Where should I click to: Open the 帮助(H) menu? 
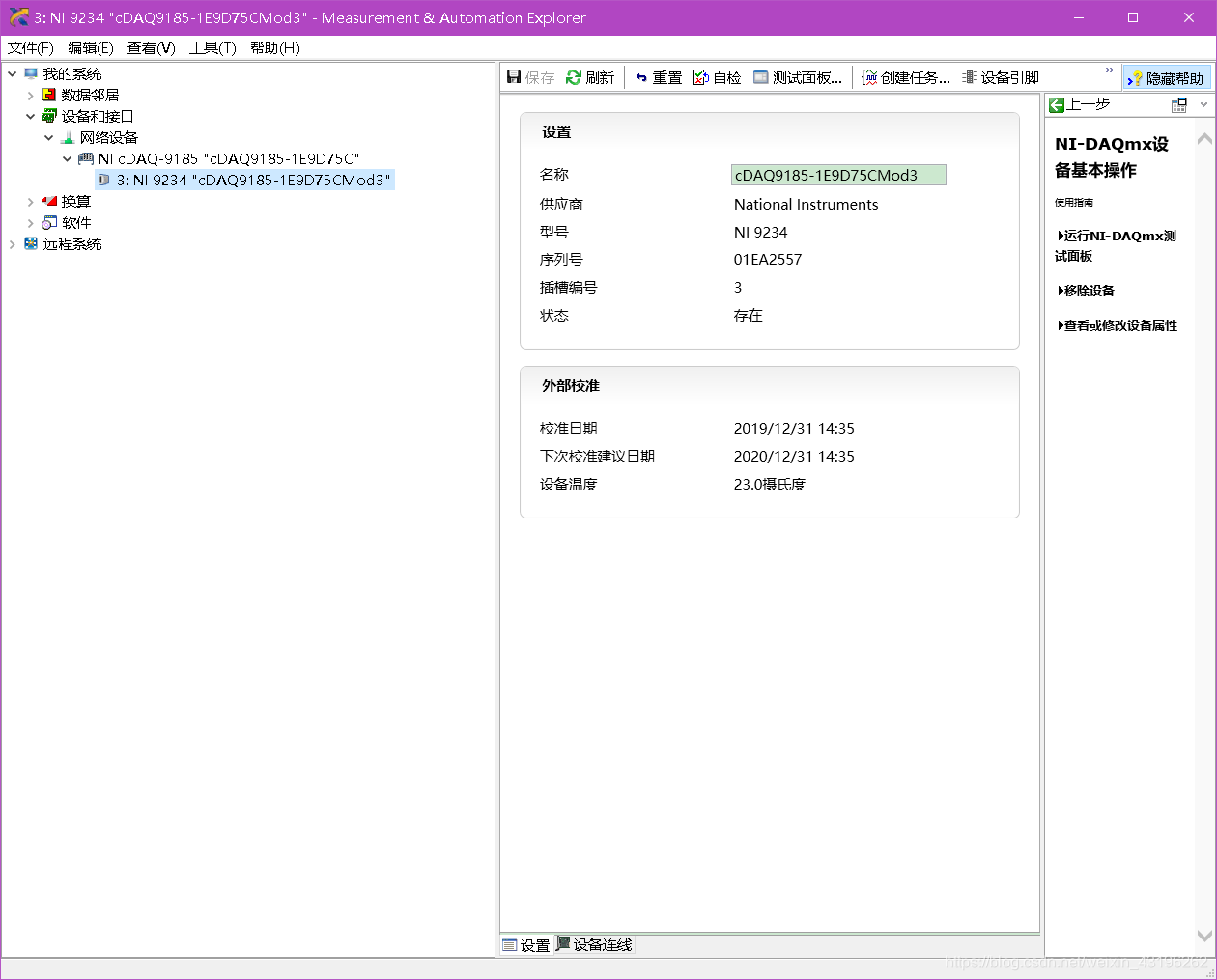tap(275, 47)
